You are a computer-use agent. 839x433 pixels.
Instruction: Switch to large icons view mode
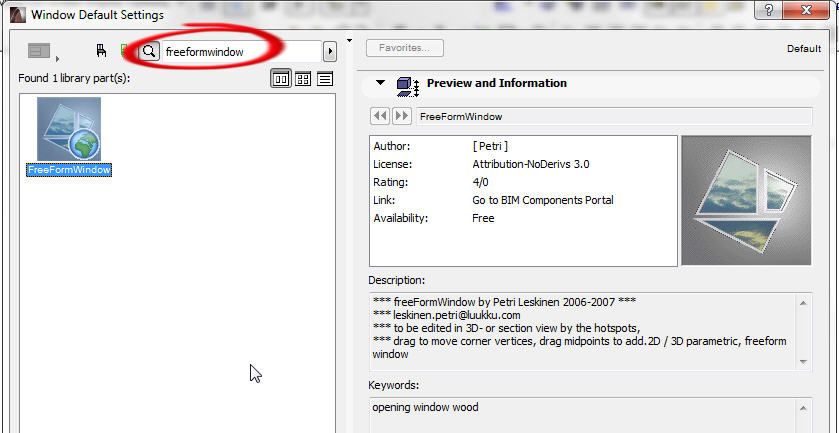[281, 80]
